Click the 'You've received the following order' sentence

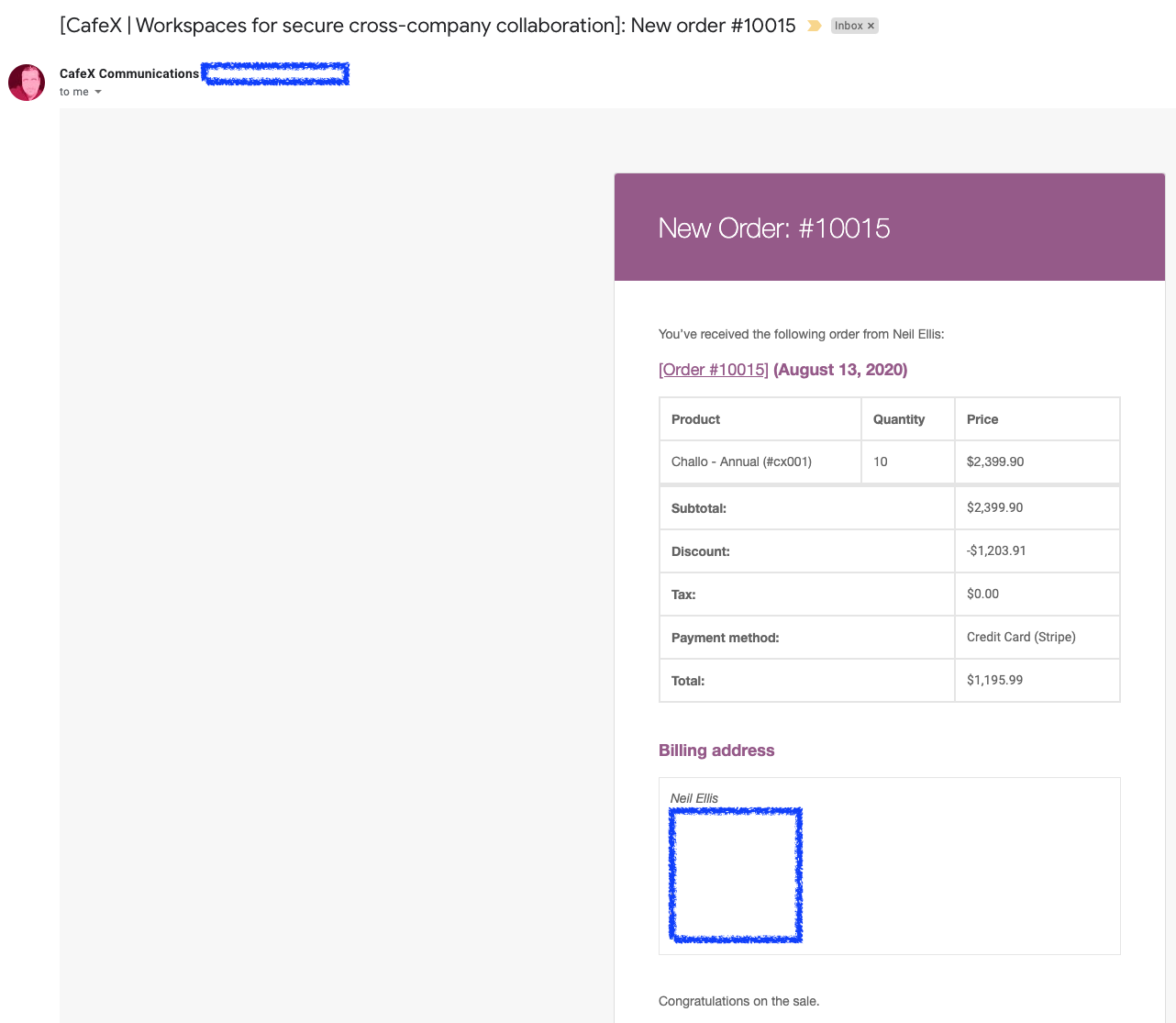pos(802,334)
